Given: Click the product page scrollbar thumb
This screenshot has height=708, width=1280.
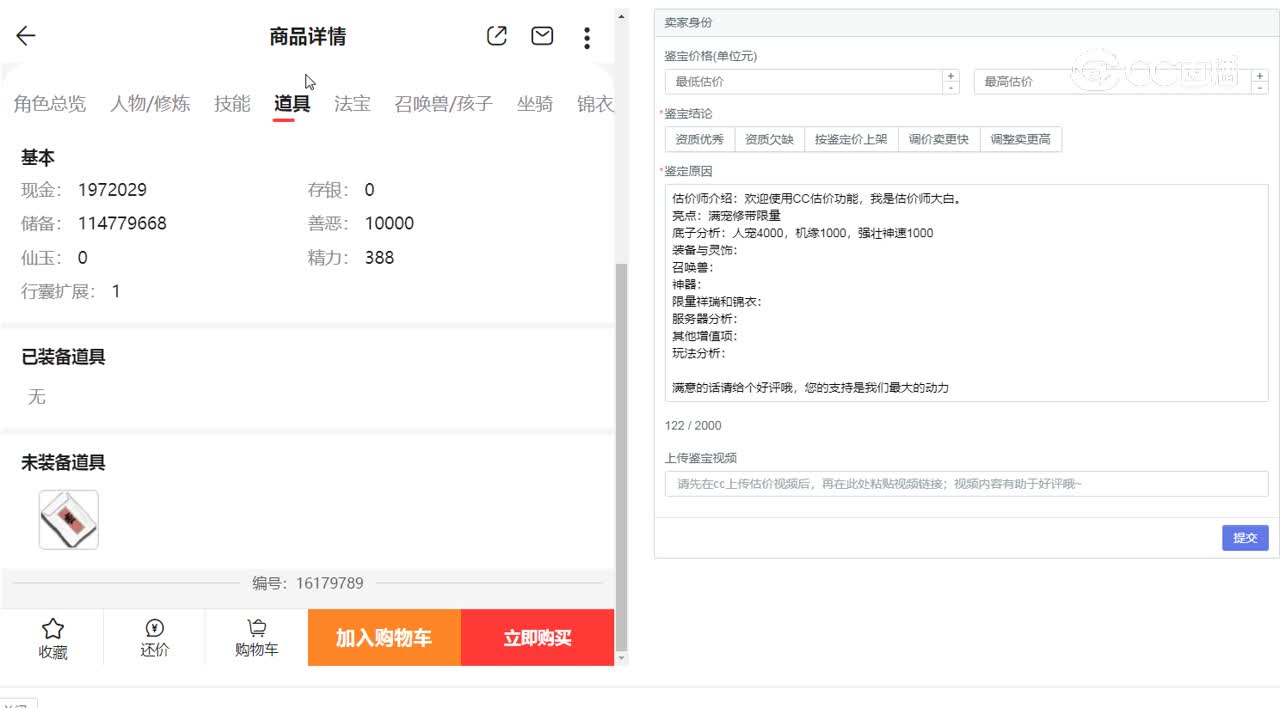Looking at the screenshot, I should pyautogui.click(x=622, y=455).
